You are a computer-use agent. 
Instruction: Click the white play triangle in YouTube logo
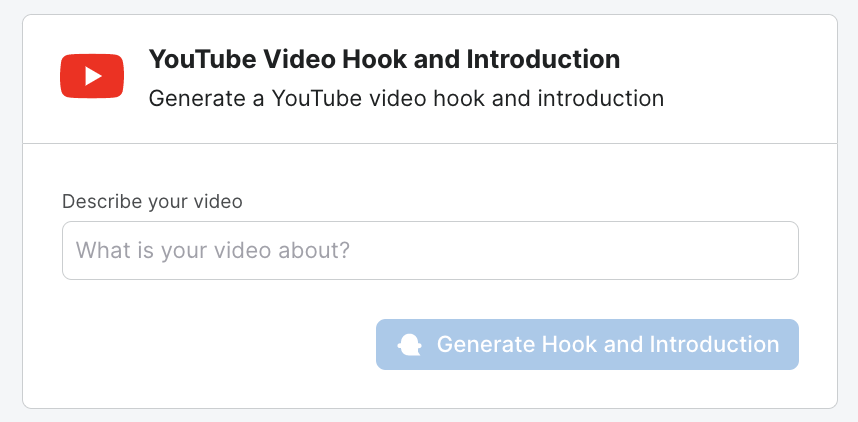click(93, 76)
